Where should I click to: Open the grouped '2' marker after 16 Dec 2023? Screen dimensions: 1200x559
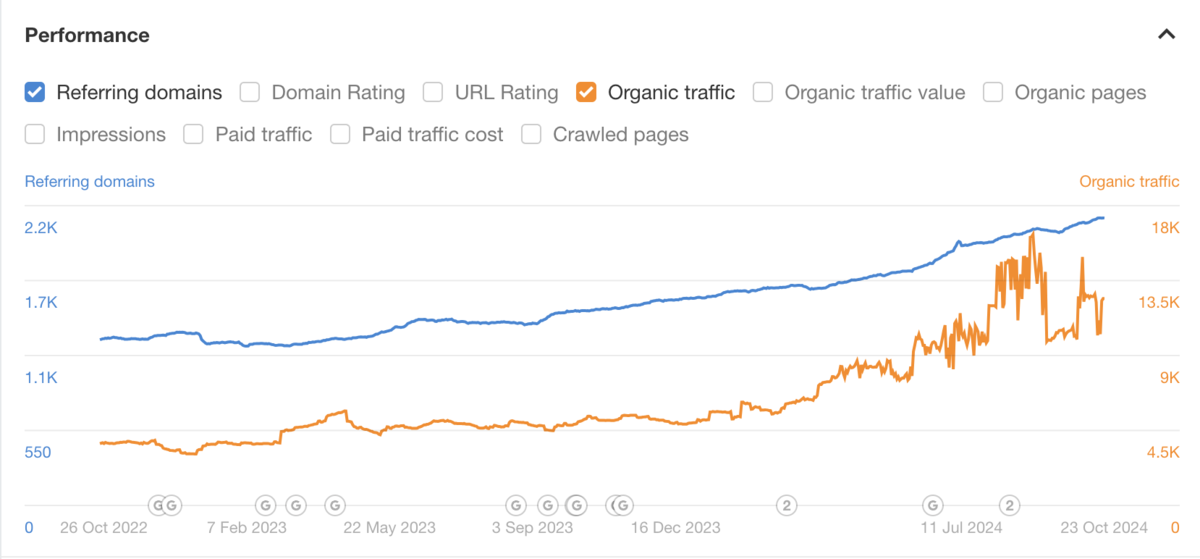click(788, 505)
